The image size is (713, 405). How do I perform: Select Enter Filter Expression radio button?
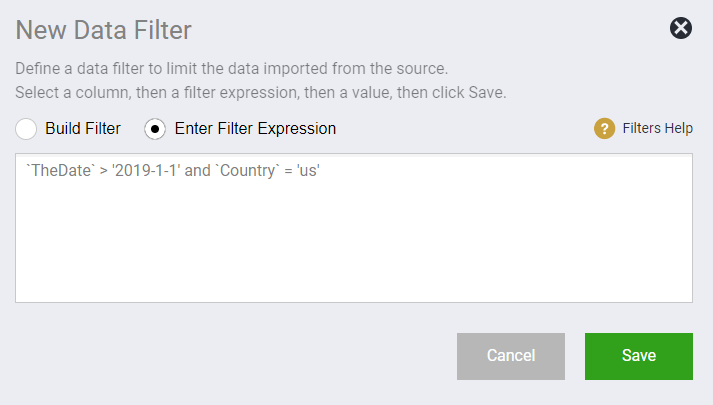155,129
